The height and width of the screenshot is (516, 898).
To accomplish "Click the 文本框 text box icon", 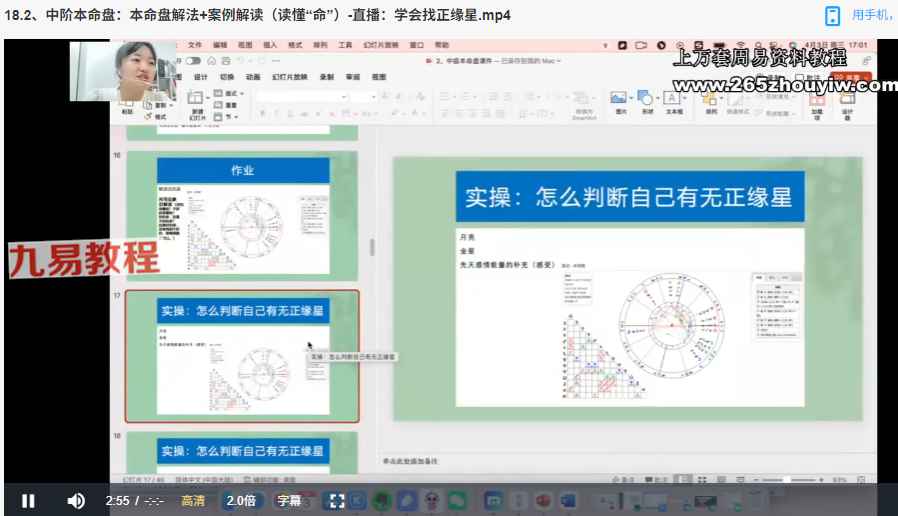I will click(x=674, y=100).
